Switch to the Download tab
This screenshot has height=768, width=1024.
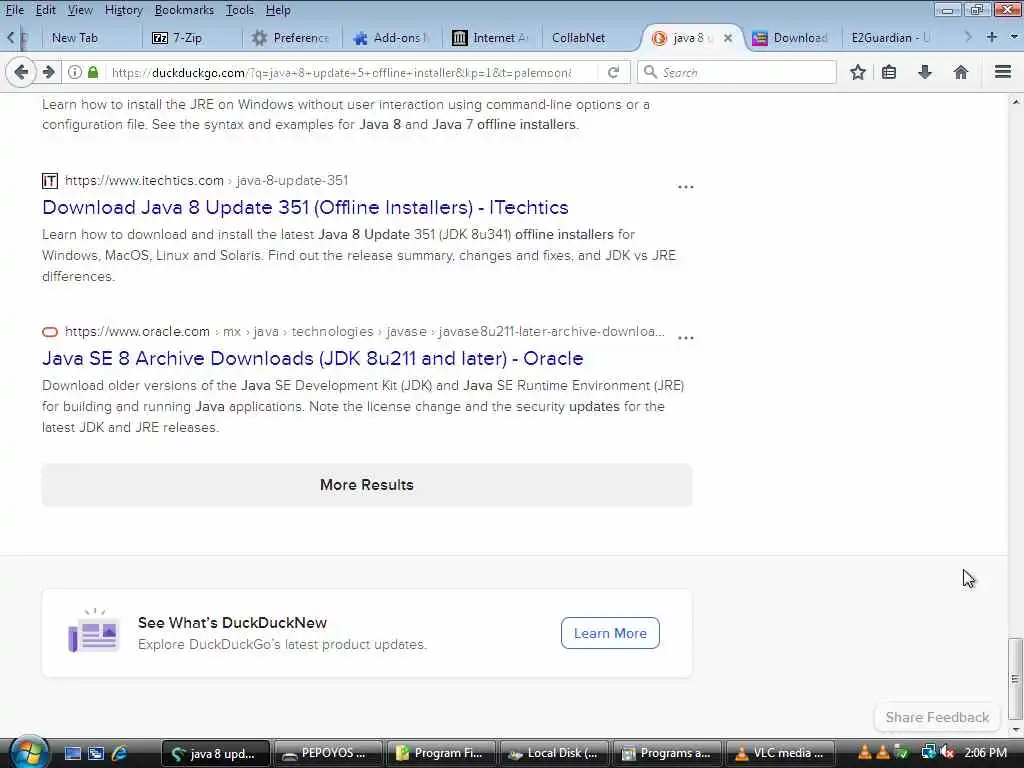[x=792, y=38]
